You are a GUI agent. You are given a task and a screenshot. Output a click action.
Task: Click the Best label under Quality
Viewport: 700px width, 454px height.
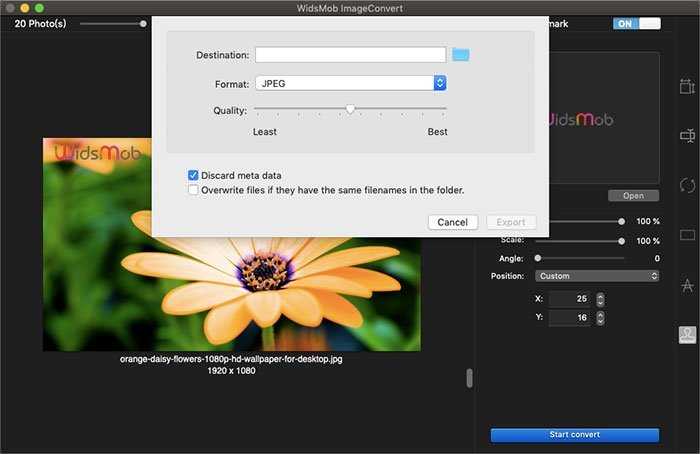click(437, 132)
